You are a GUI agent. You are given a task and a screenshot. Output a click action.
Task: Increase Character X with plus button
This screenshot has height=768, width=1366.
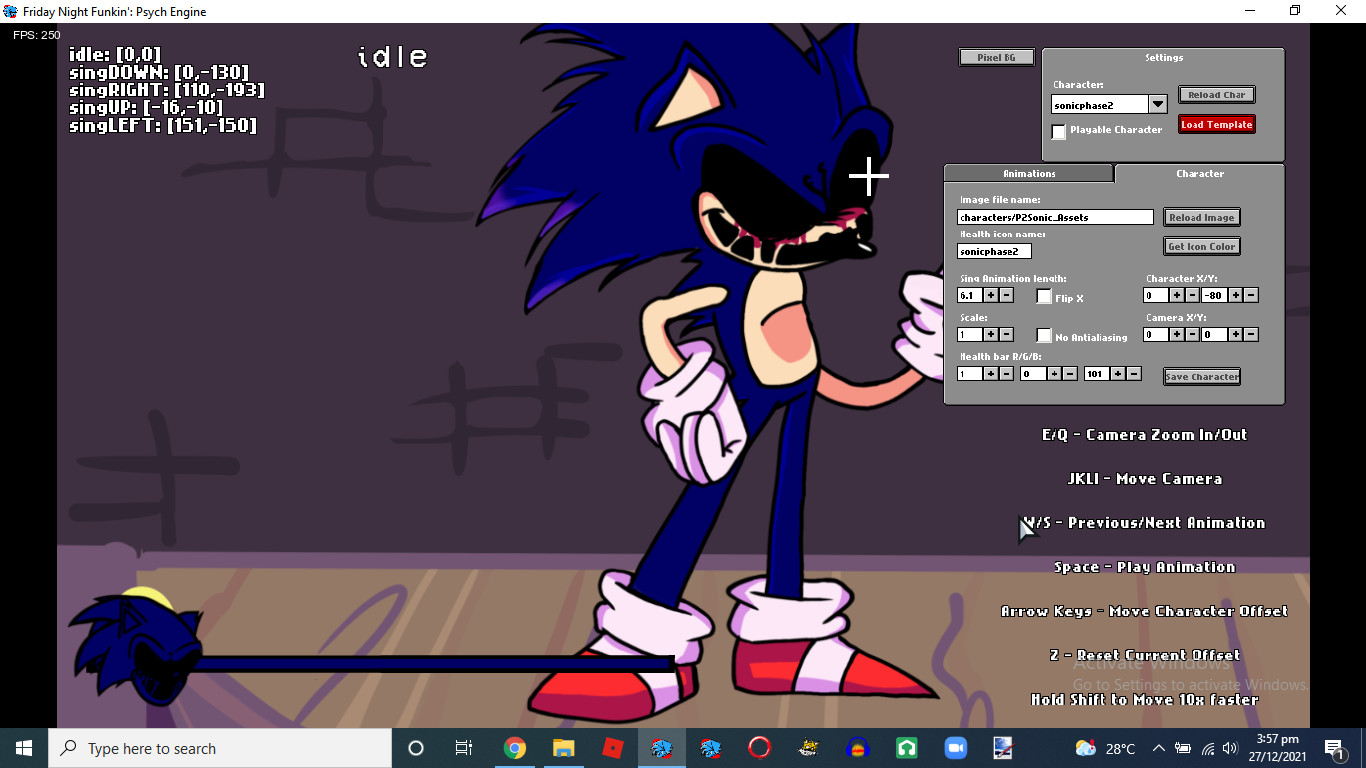(1177, 295)
